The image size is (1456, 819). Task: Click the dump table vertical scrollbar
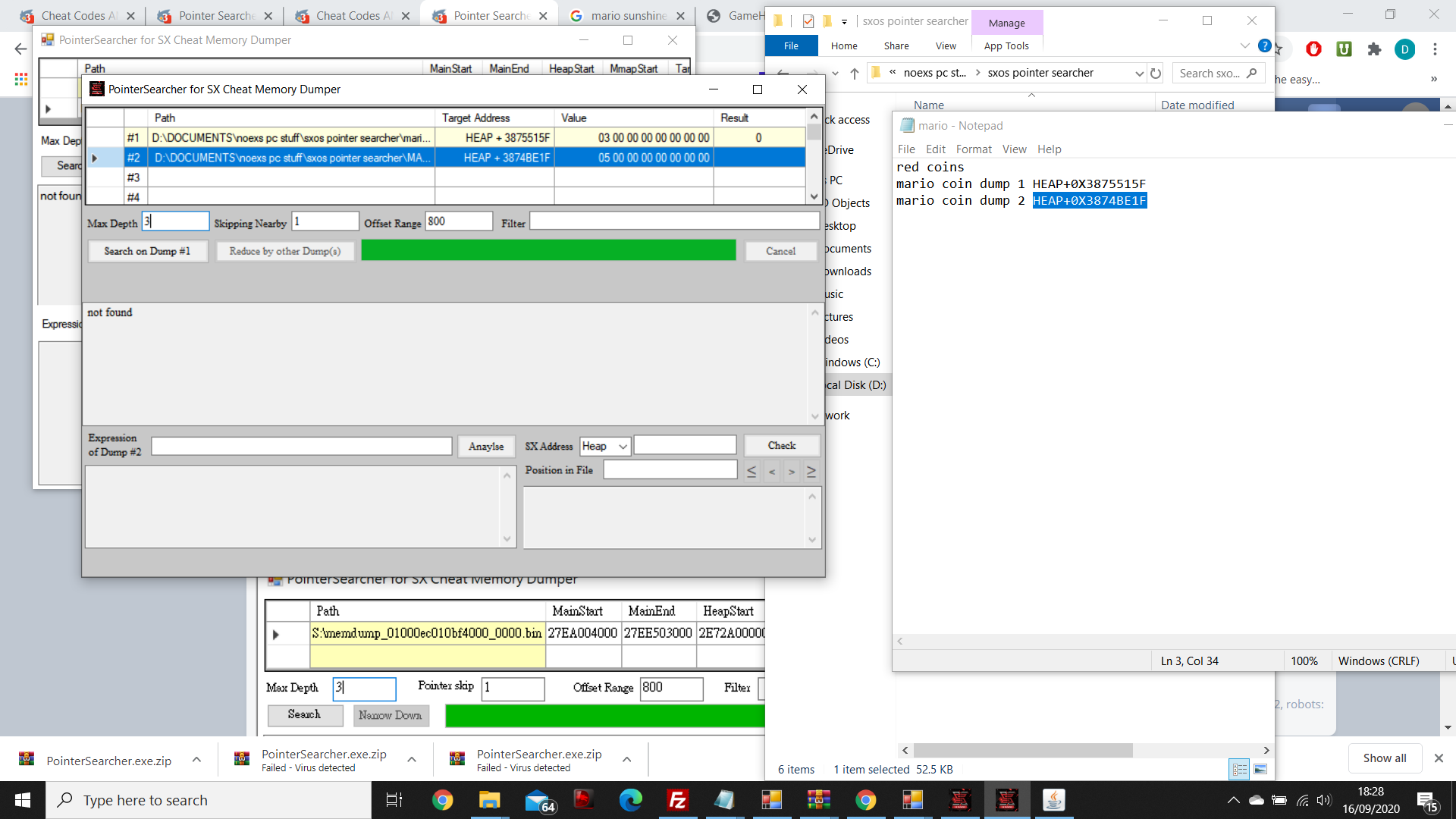[x=814, y=157]
